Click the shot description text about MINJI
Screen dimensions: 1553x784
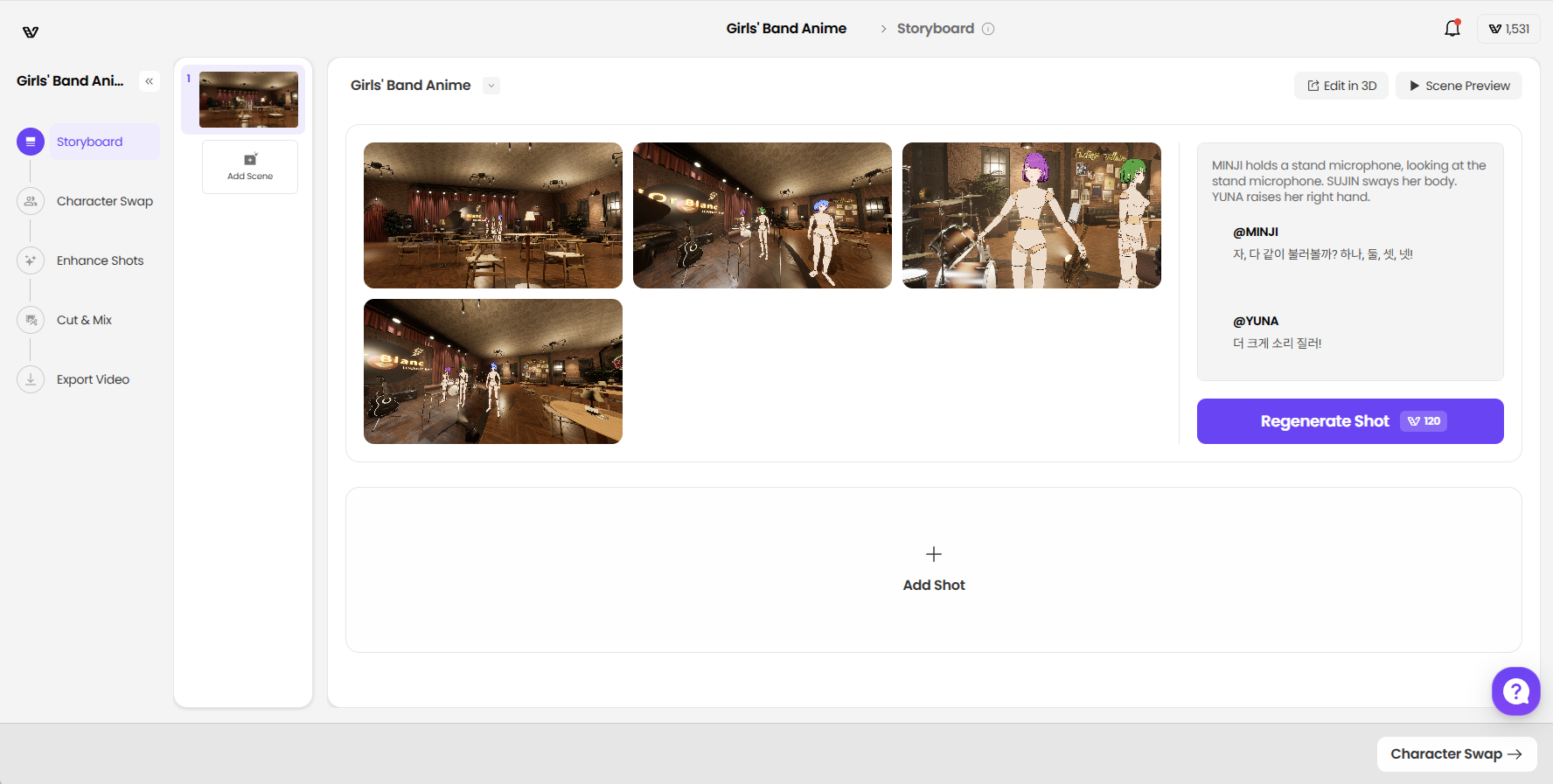pos(1349,181)
